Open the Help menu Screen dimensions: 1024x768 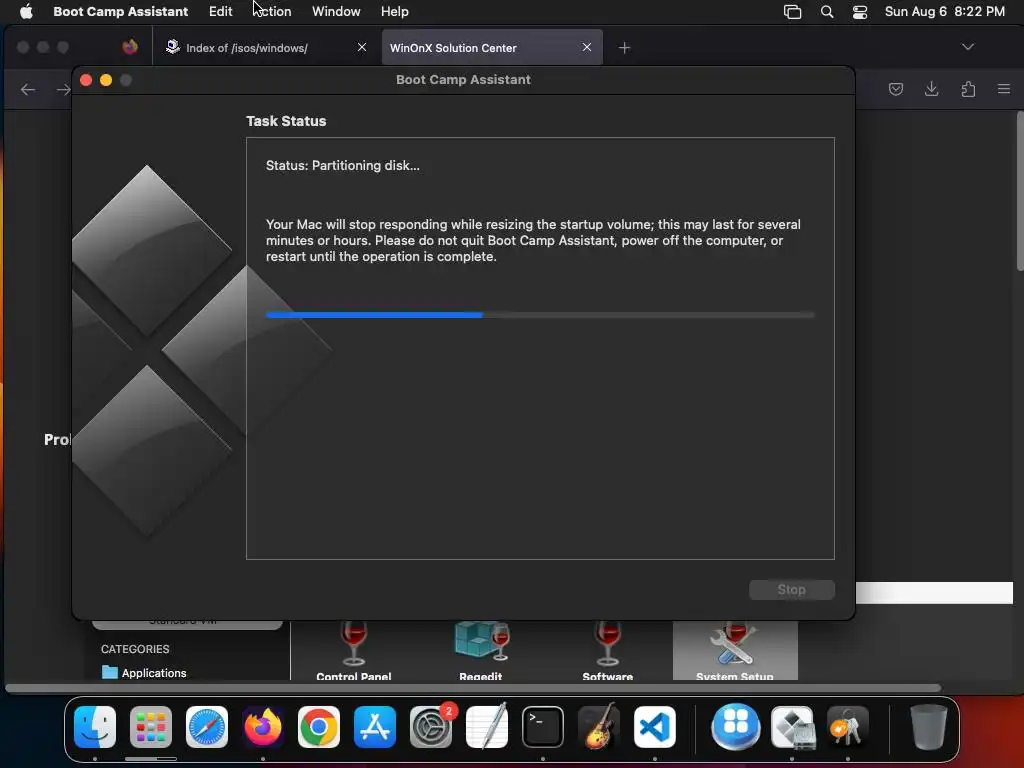[x=394, y=11]
